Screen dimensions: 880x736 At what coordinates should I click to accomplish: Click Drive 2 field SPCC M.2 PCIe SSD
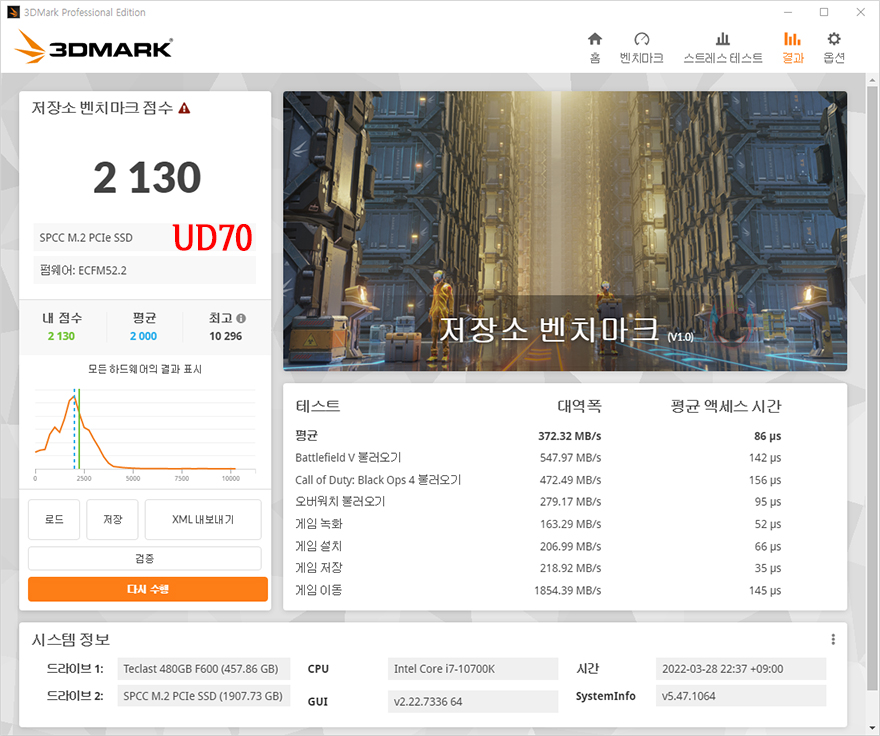[x=204, y=696]
